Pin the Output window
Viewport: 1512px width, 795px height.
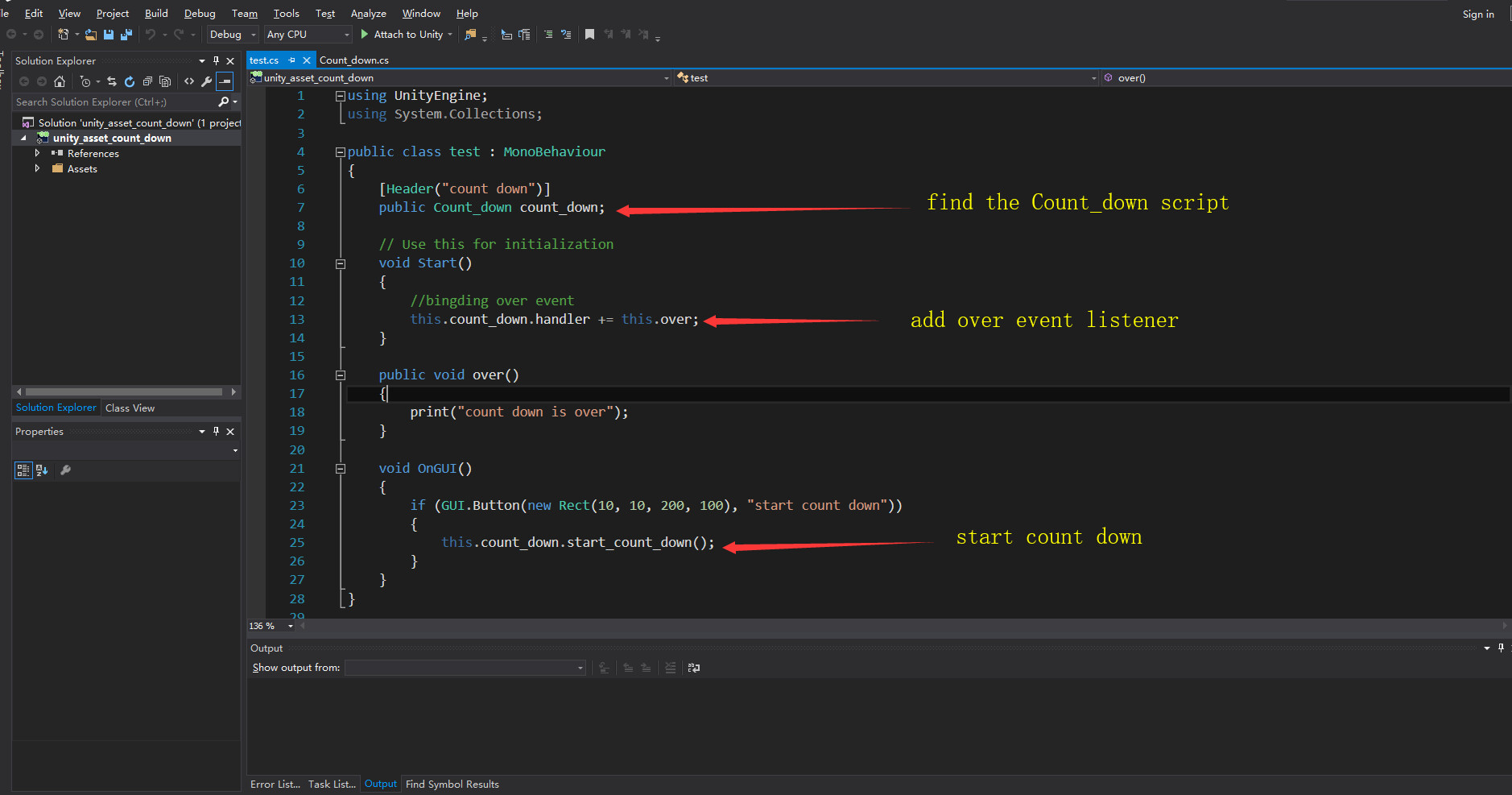coord(1500,648)
